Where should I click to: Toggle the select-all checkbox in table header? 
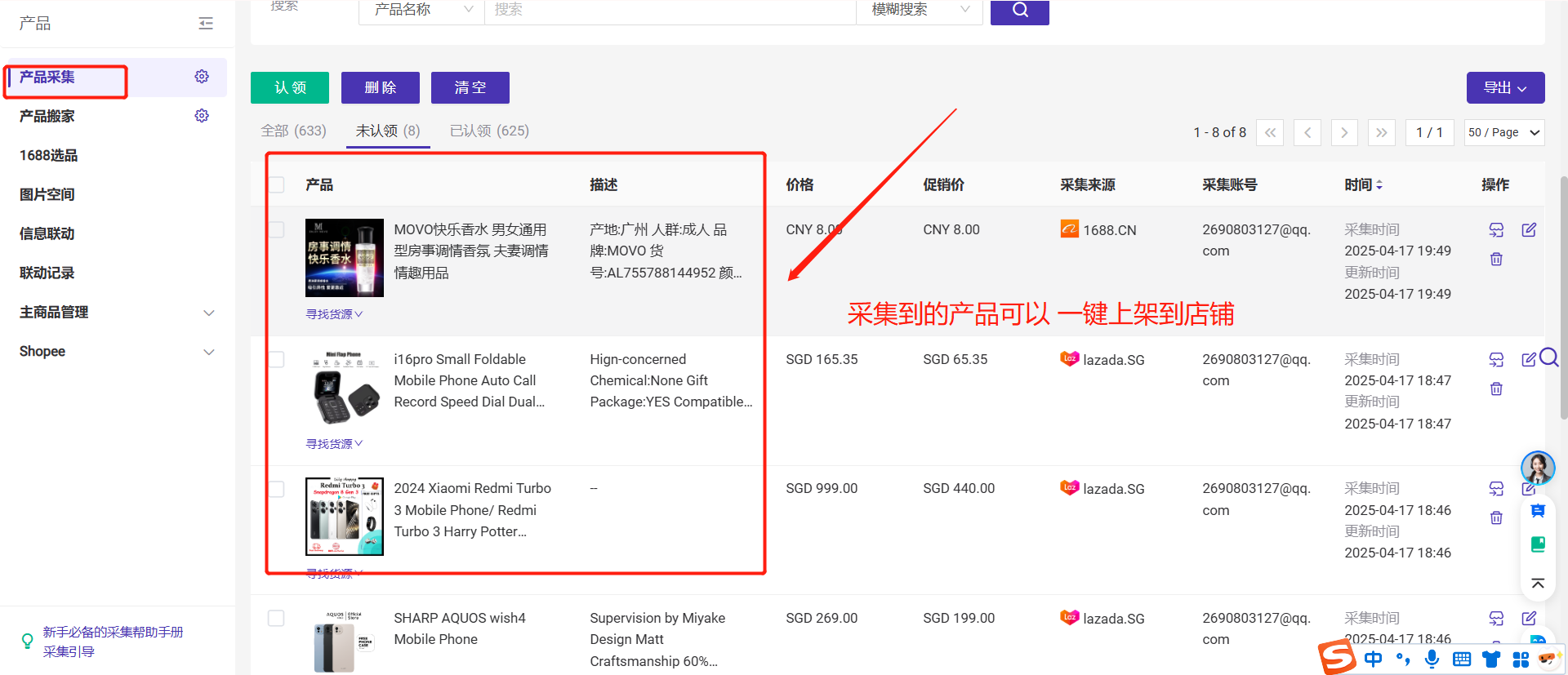[x=277, y=184]
